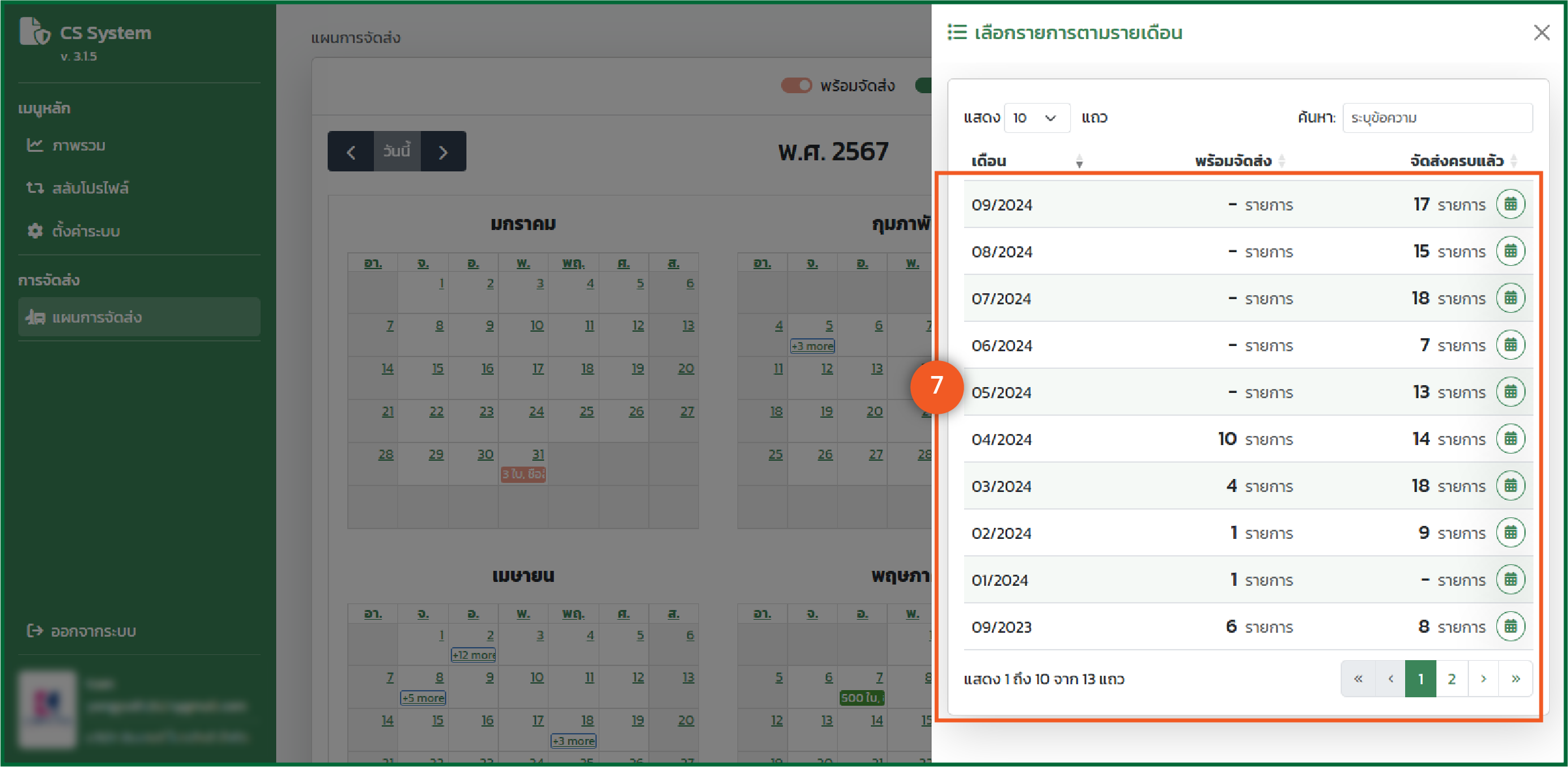
Task: Click the ตั้งค่าระบบ gear icon
Action: pyautogui.click(x=35, y=231)
